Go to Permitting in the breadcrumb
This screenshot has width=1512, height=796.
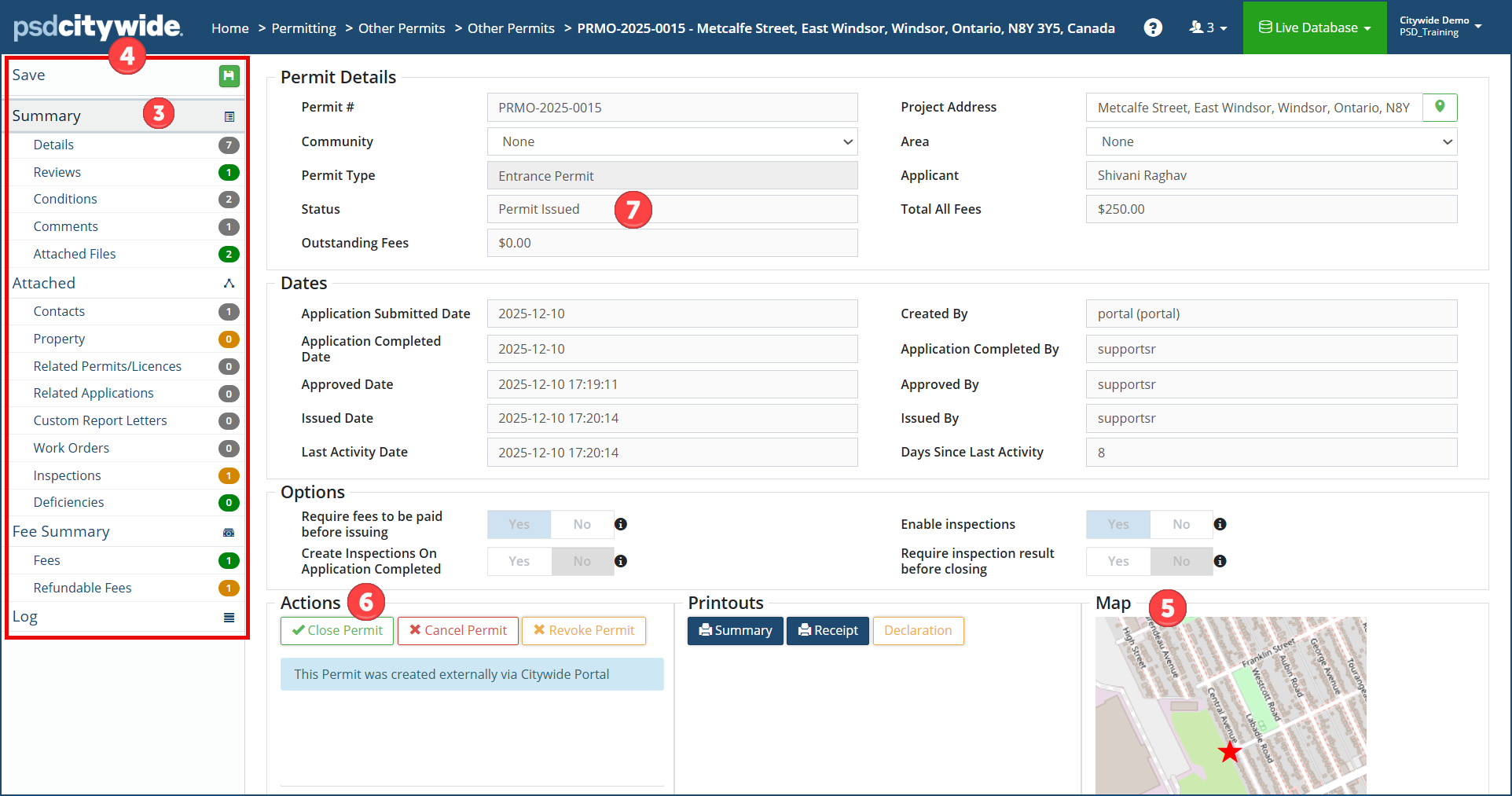point(303,28)
